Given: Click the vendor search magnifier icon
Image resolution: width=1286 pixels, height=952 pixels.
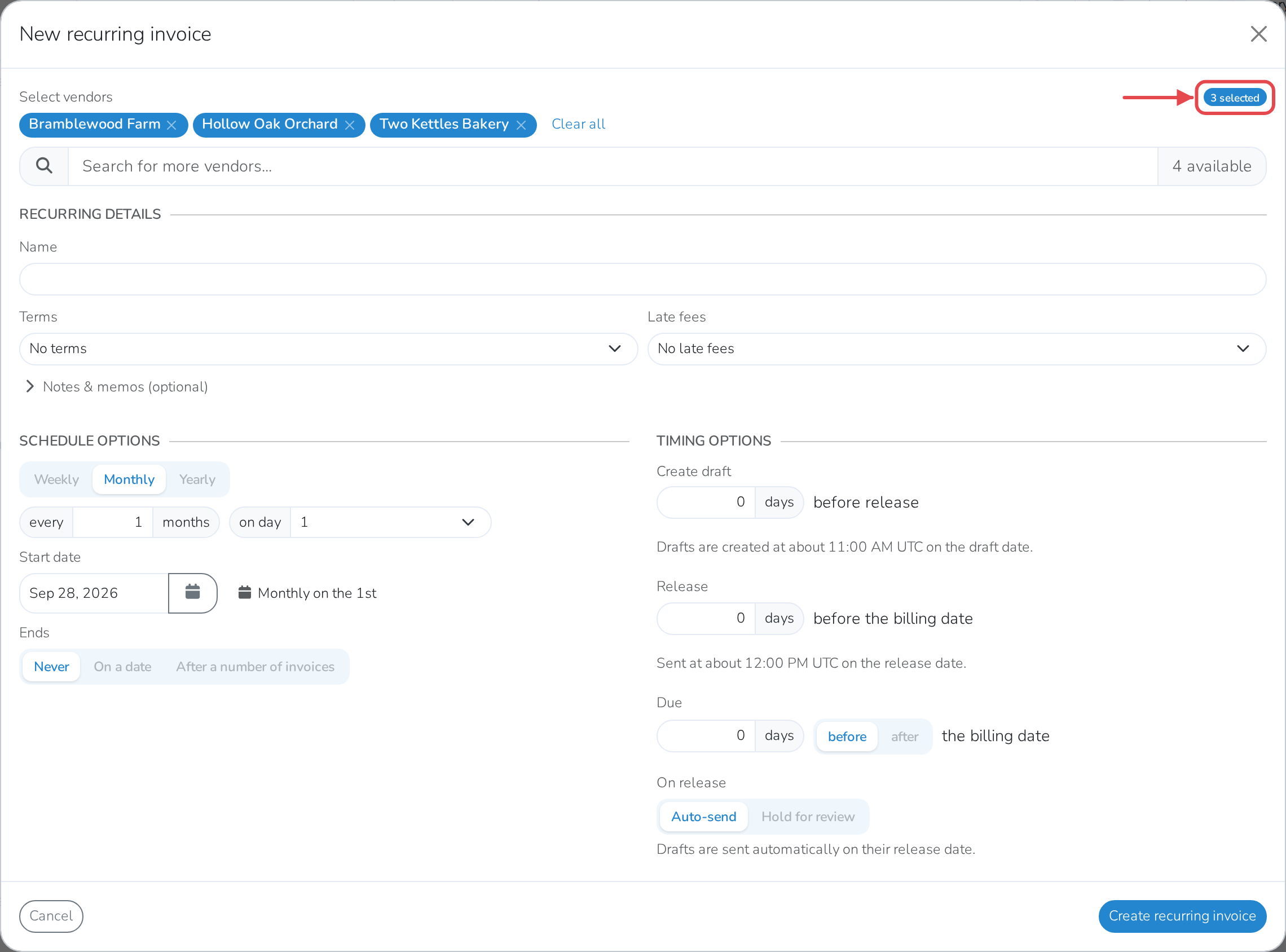Looking at the screenshot, I should pos(45,166).
